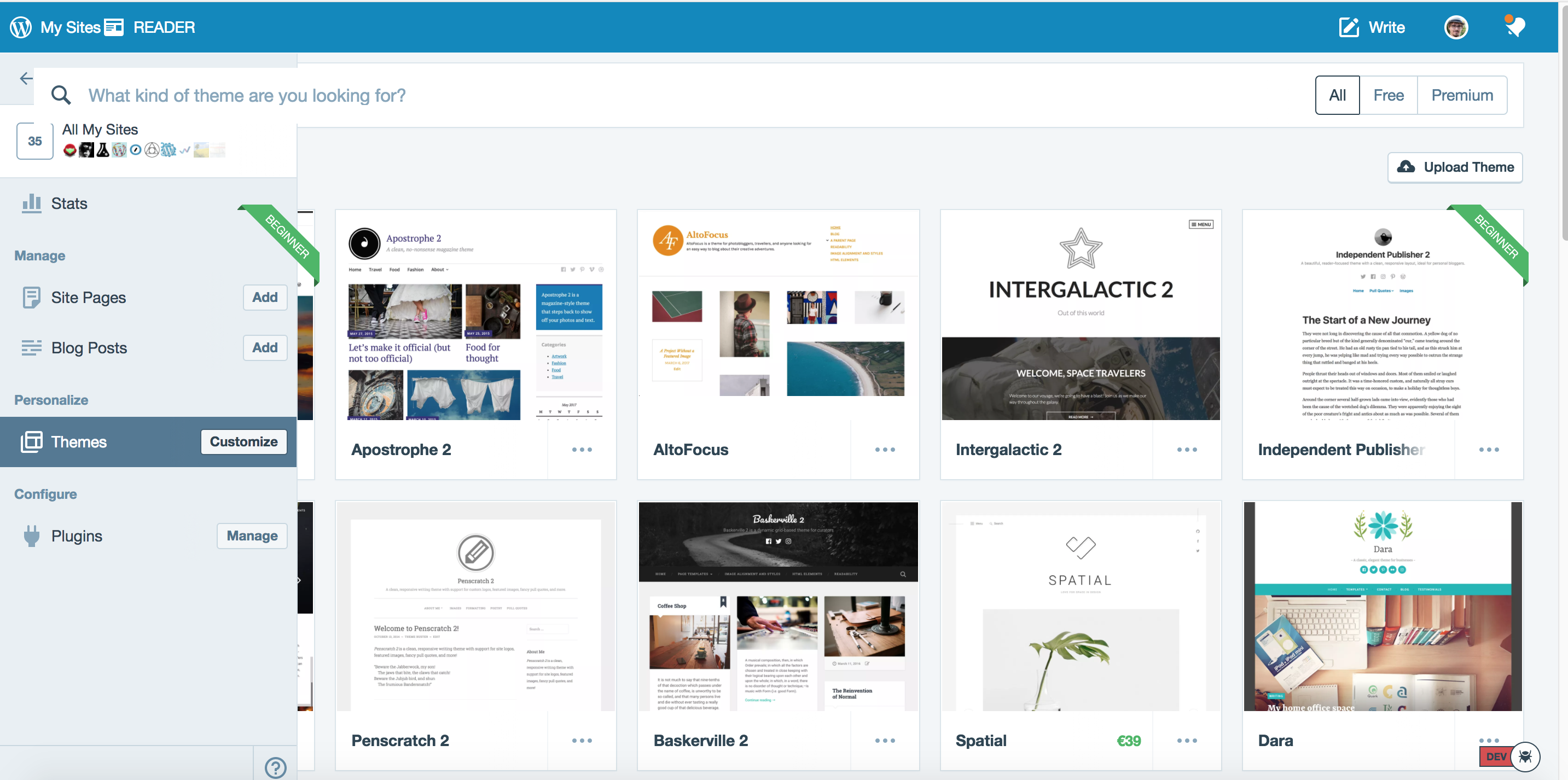Screen dimensions: 1568x780
Task: Click the back arrow in sidebar
Action: [26, 78]
